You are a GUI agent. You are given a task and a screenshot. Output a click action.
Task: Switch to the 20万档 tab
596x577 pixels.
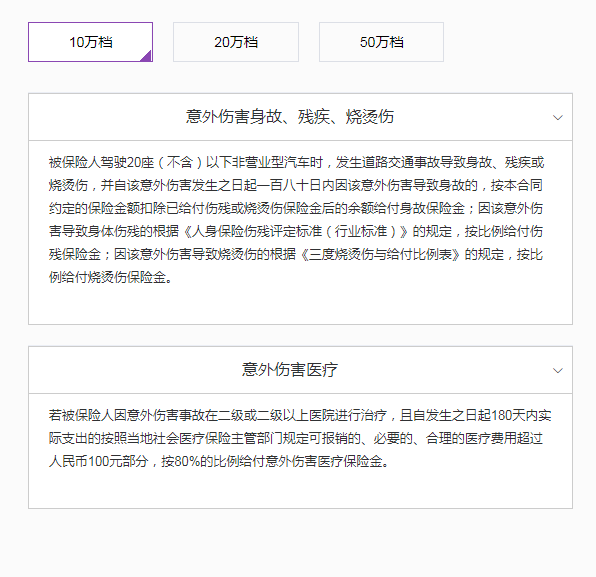(x=236, y=42)
